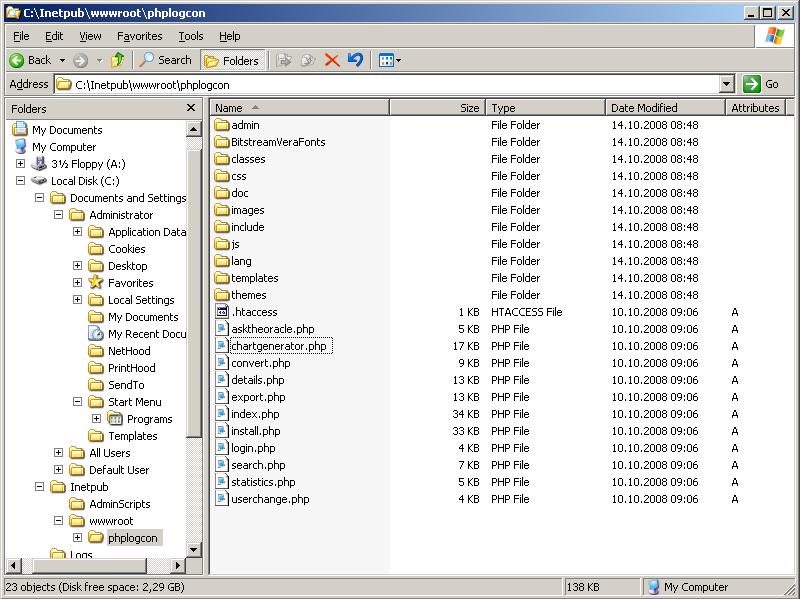
Task: Sort by the Type column header
Action: click(545, 108)
